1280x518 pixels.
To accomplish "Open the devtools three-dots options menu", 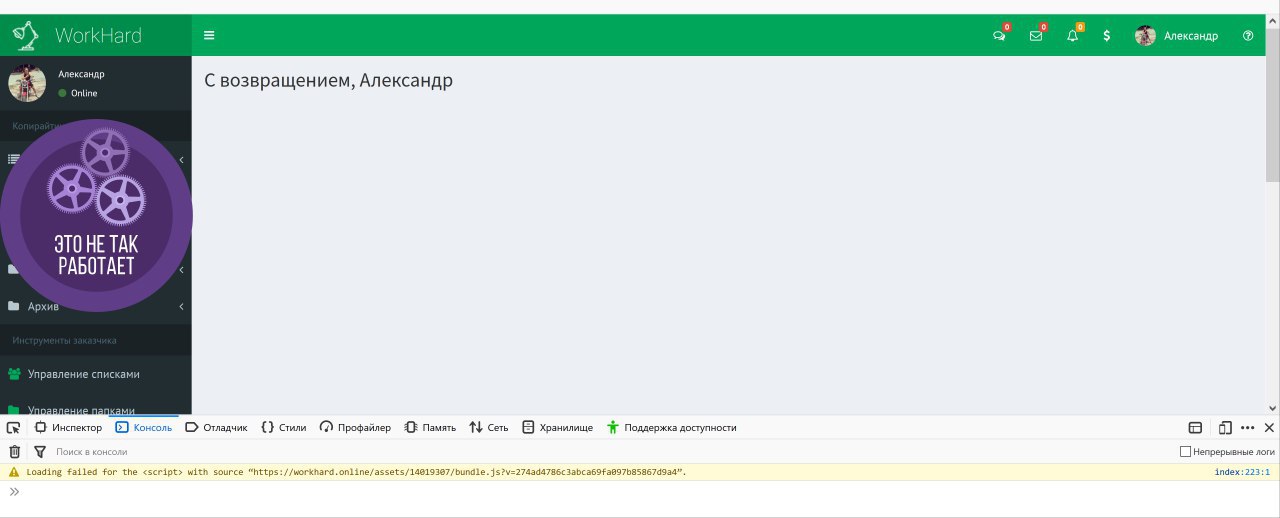I will coord(1247,427).
